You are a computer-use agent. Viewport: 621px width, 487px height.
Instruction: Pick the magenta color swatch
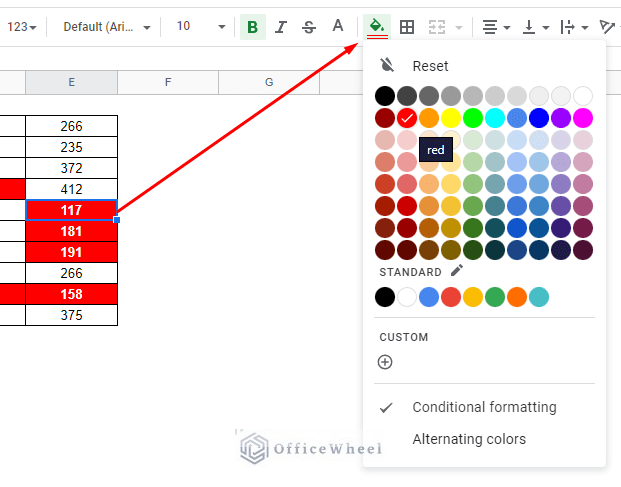pos(583,118)
